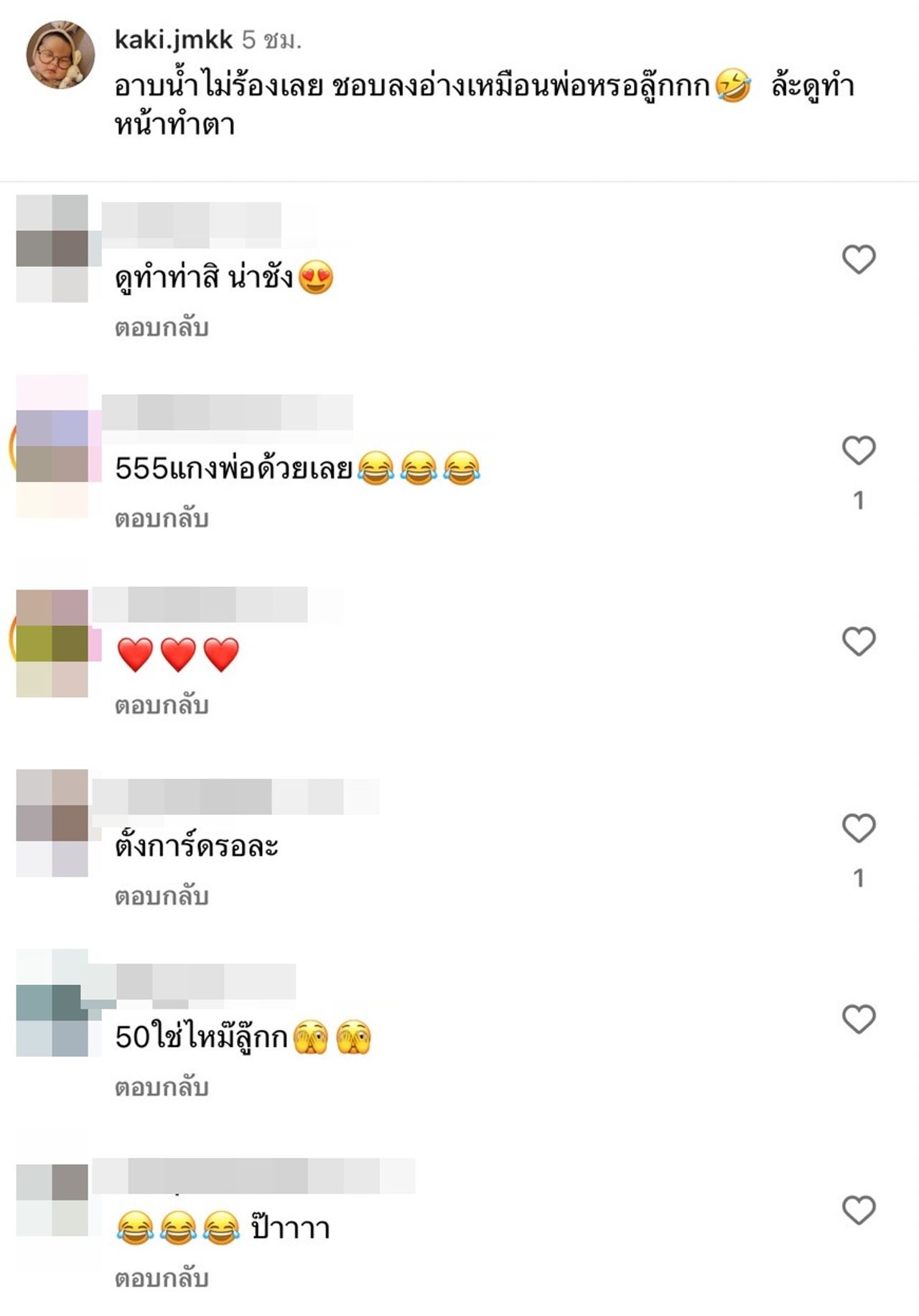919x1316 pixels.
Task: Like the "555แกงพ่อด้วยเลย" comment
Action: 859,450
